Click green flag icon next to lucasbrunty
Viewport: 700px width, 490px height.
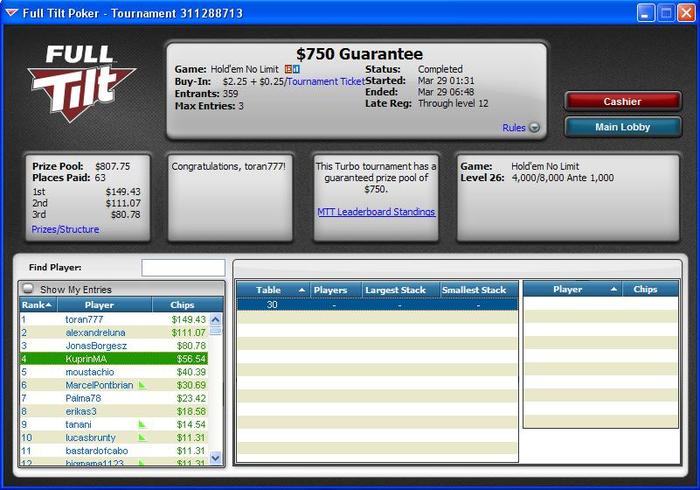click(x=142, y=438)
